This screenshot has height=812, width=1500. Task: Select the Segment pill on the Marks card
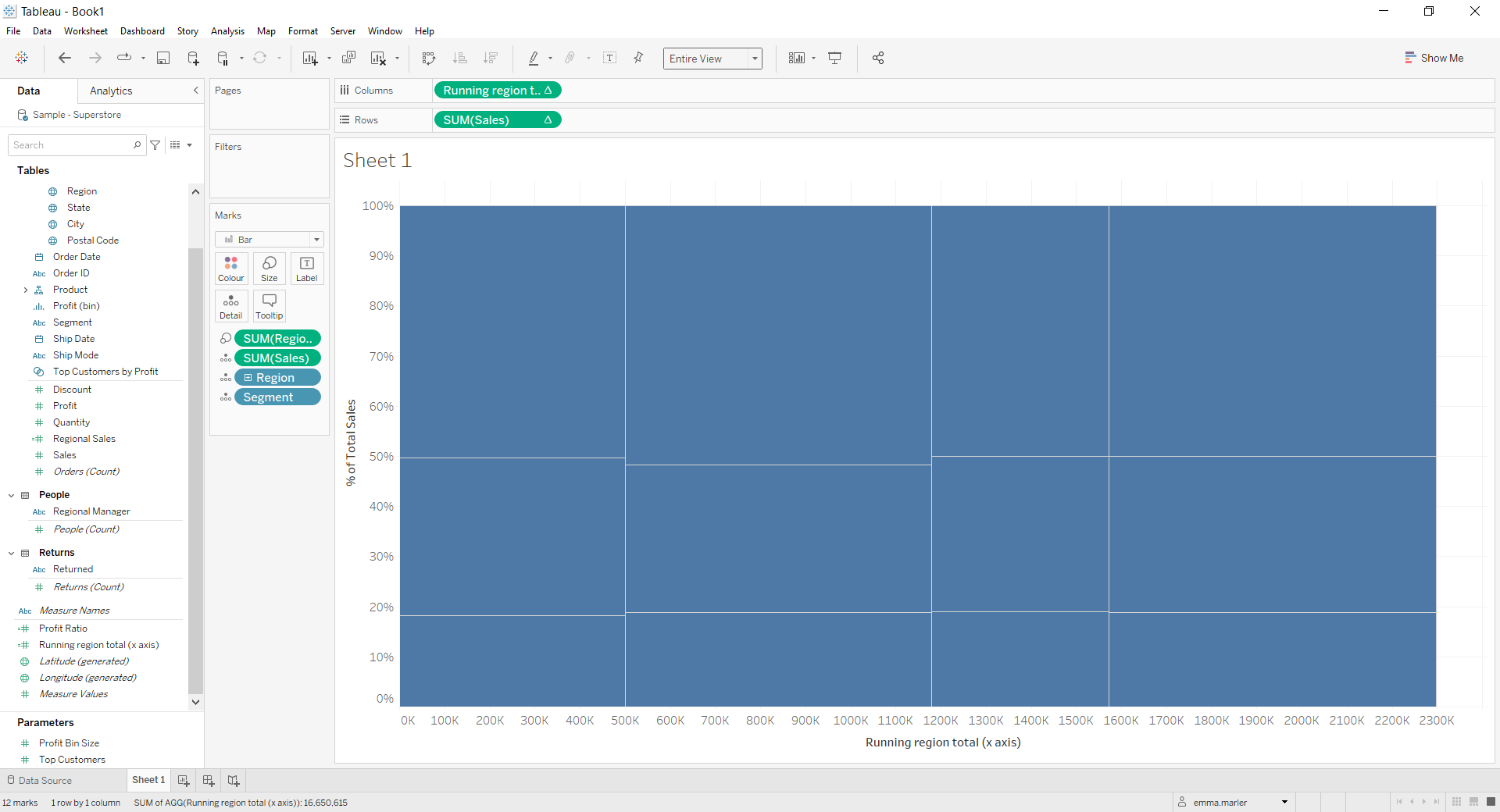277,397
